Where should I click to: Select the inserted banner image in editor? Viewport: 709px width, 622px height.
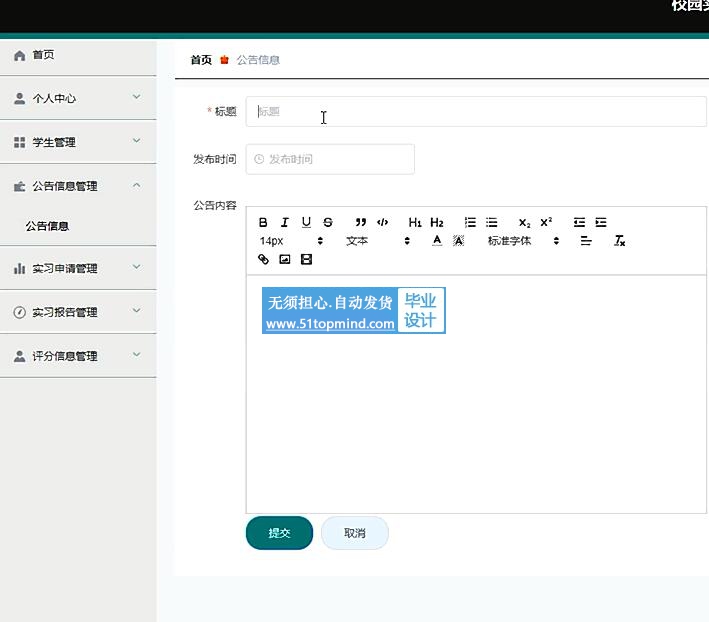click(x=354, y=311)
